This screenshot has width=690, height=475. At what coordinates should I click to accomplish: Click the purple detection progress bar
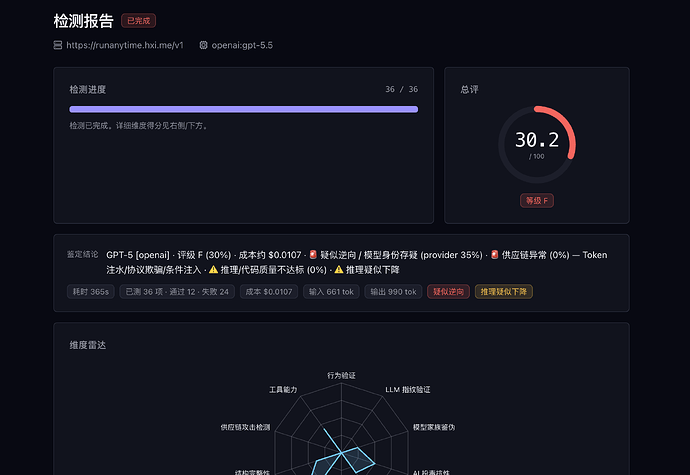[x=244, y=109]
